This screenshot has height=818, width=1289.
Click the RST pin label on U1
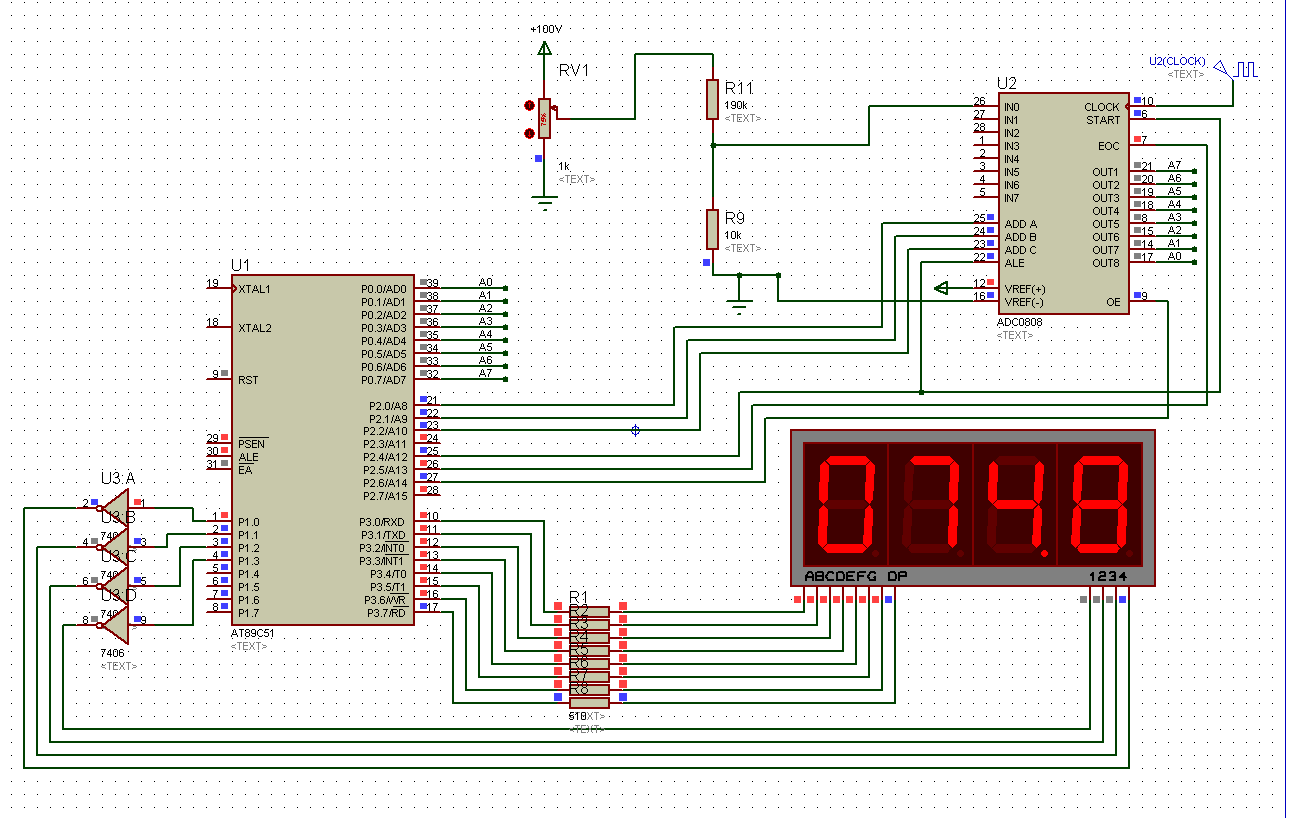click(248, 380)
